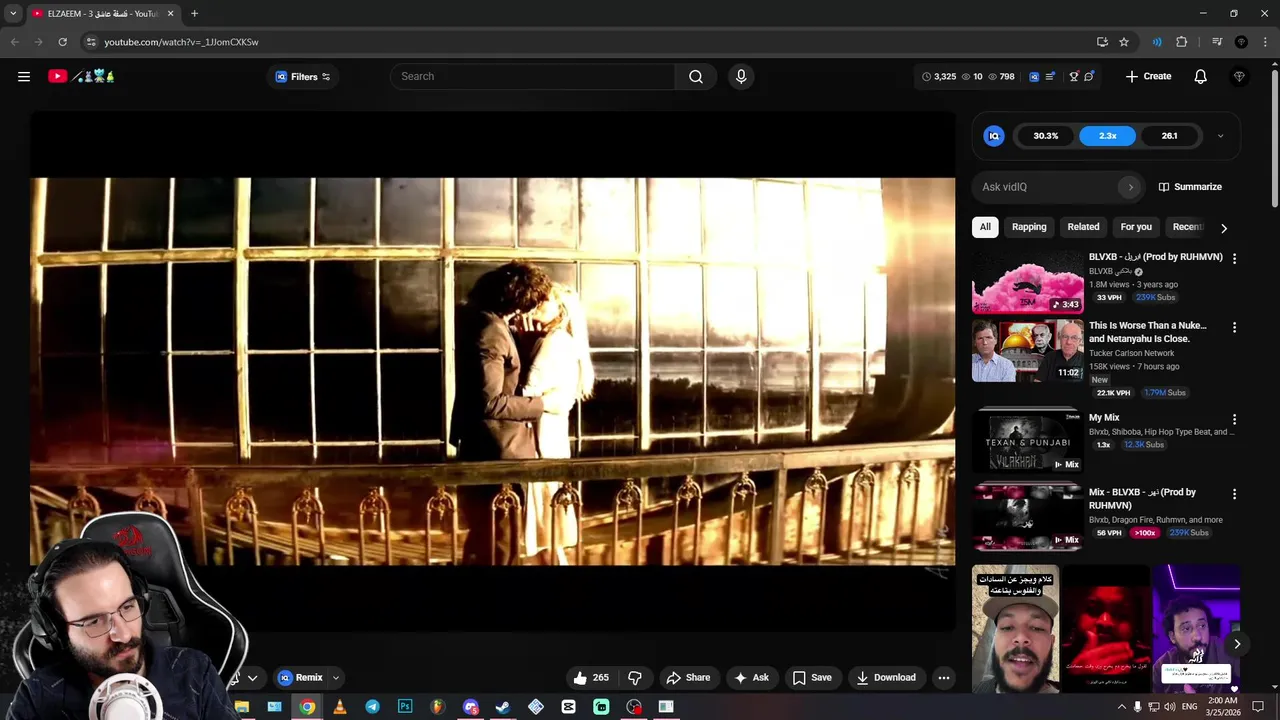
Task: Click the Remix button
Action: [x=299, y=677]
